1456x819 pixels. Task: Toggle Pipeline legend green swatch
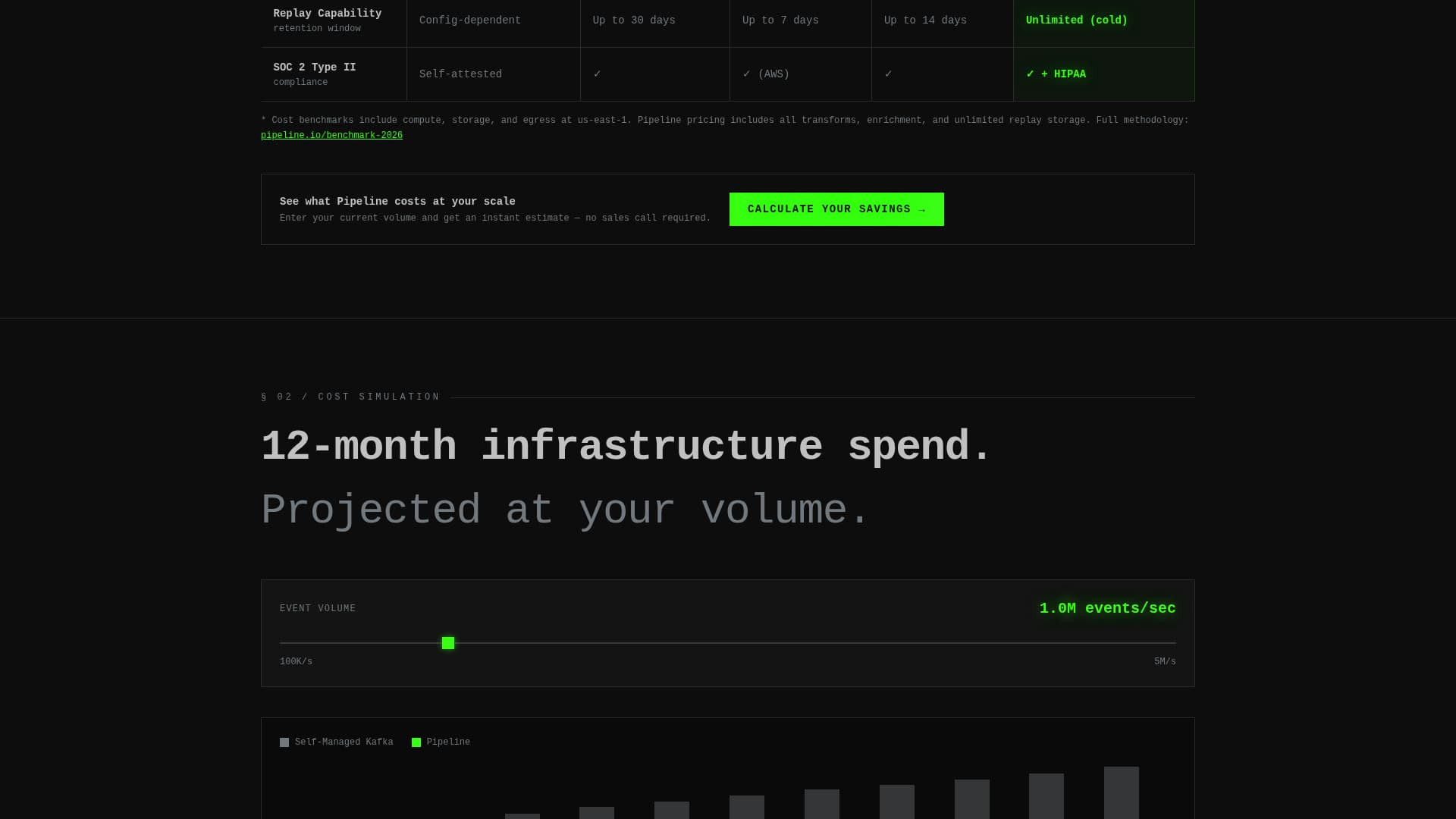[x=416, y=742]
